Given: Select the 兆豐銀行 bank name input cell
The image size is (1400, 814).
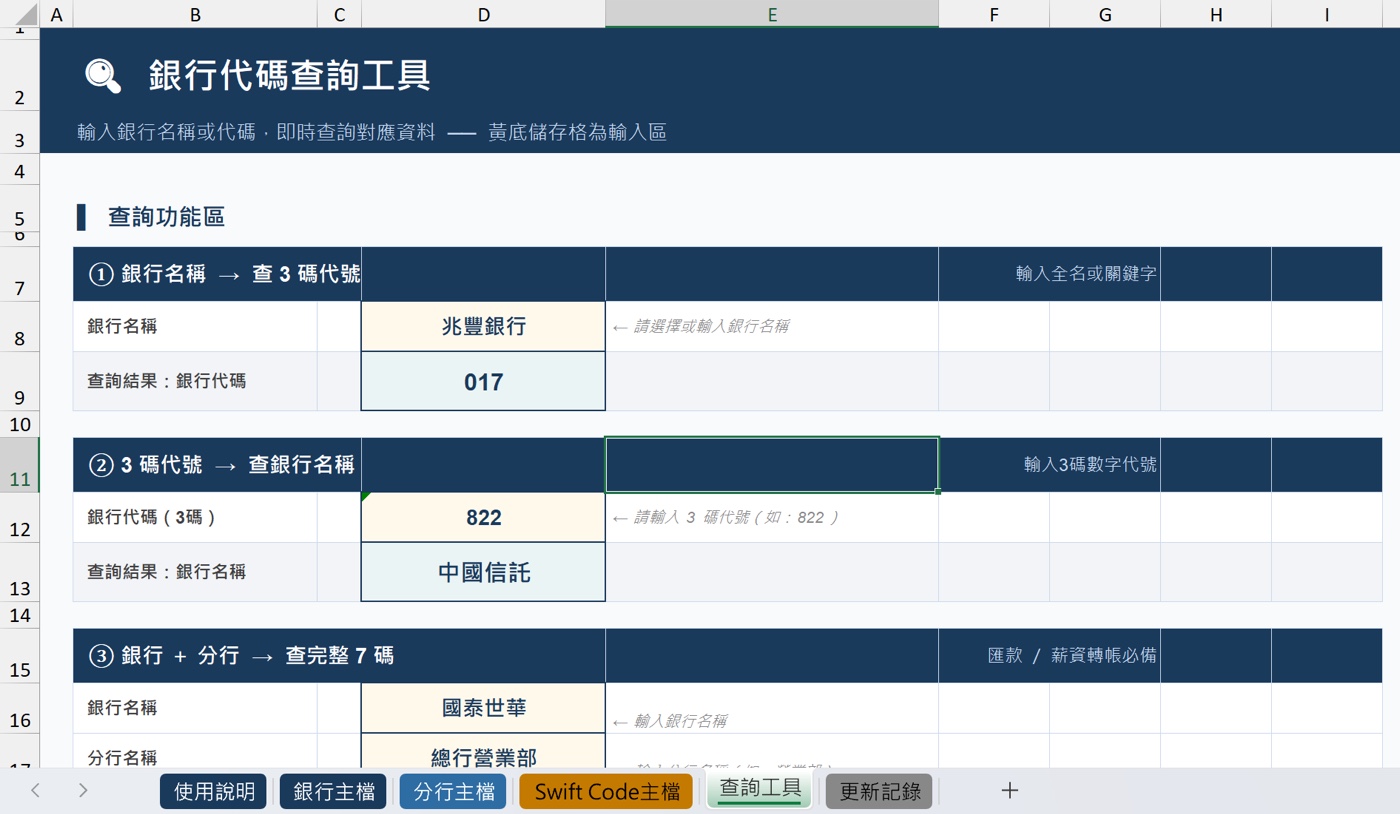Looking at the screenshot, I should (x=483, y=327).
